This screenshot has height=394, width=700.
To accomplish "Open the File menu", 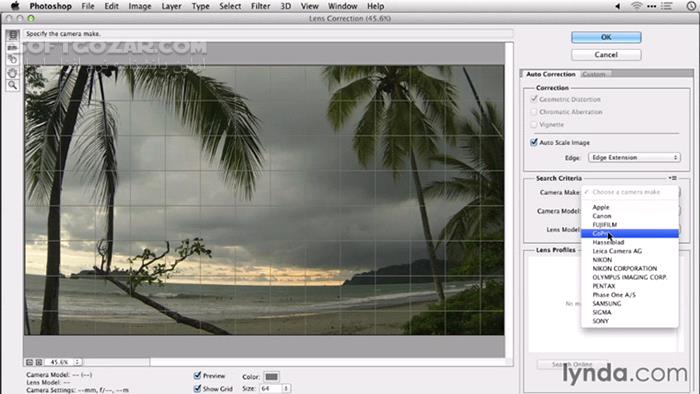I will (88, 6).
